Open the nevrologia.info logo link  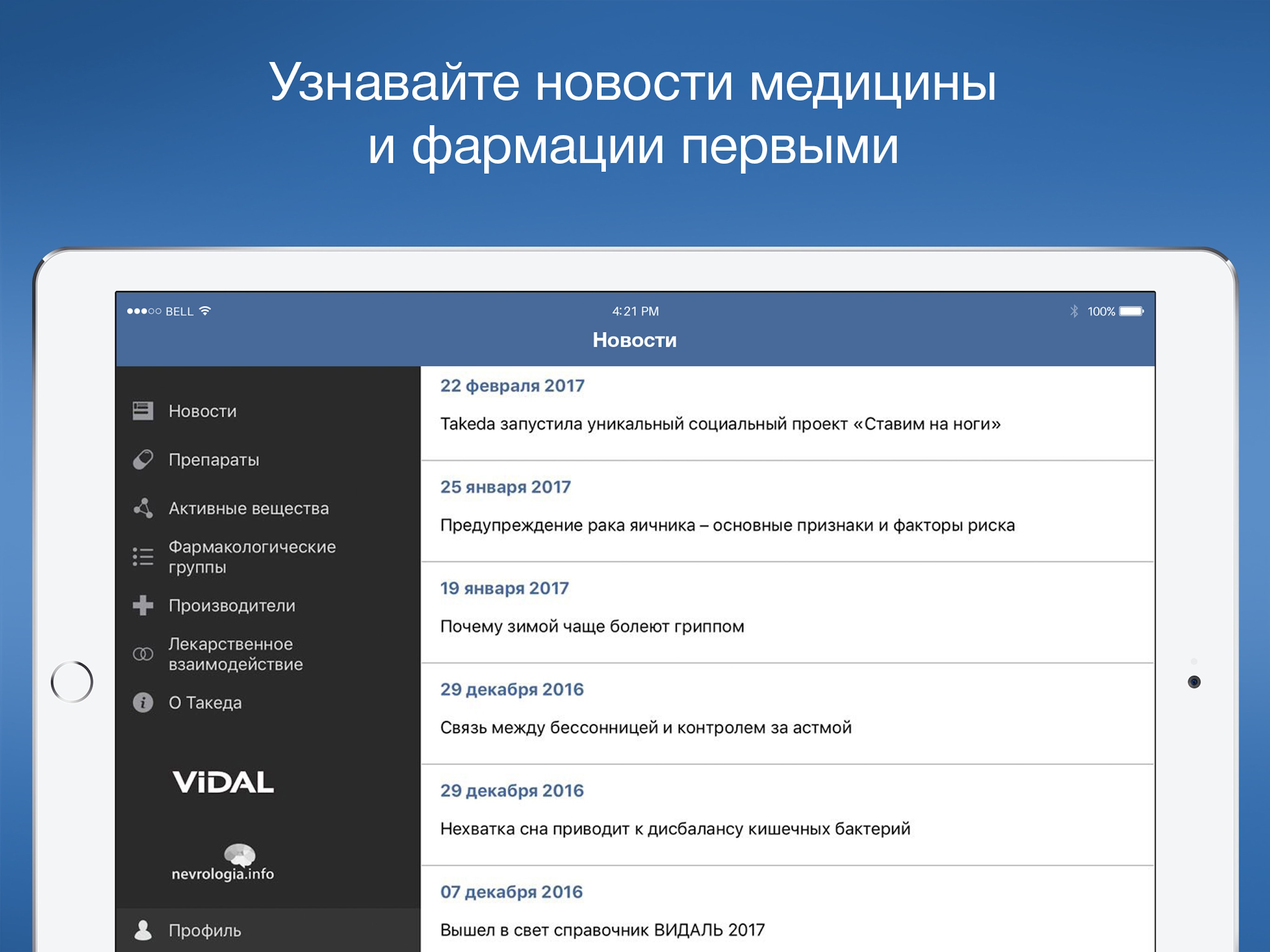(223, 862)
